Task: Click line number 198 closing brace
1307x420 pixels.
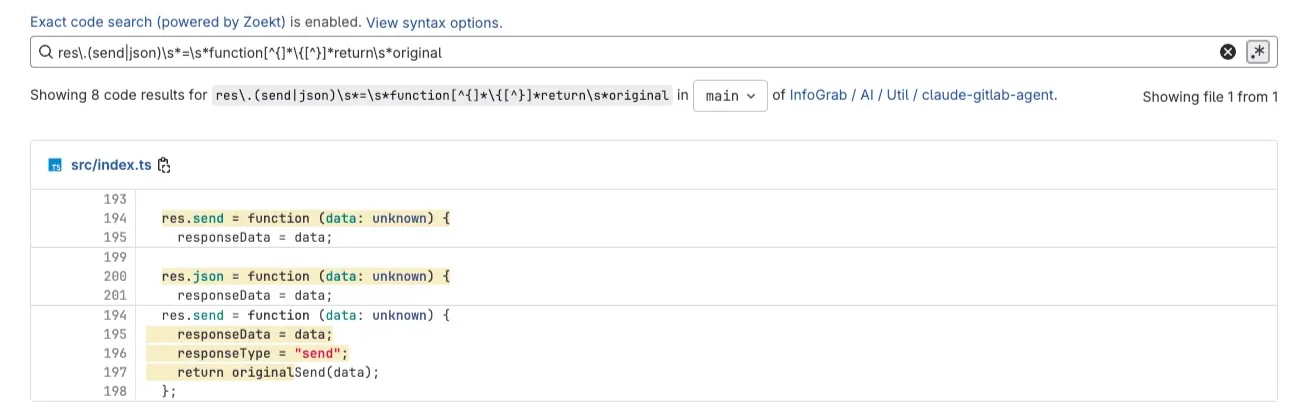Action: (115, 391)
